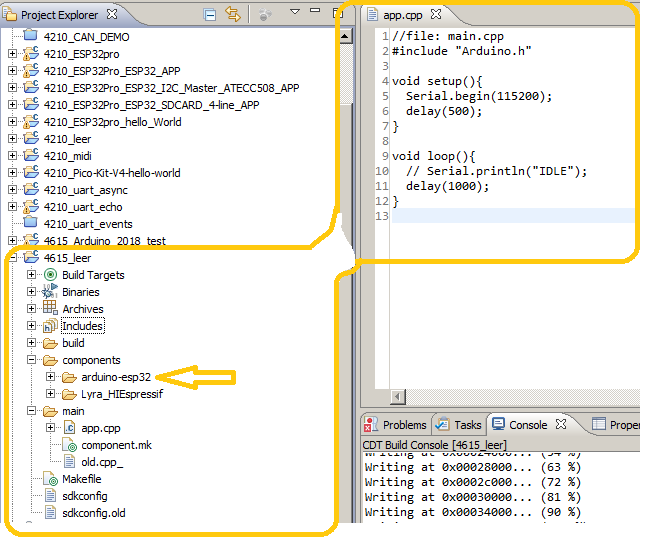
Task: Click the sdkconfig file icon
Action: point(50,496)
